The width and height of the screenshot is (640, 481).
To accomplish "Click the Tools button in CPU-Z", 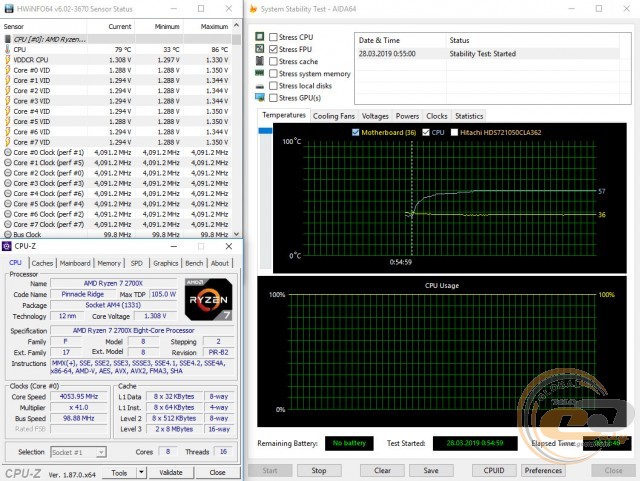I will pyautogui.click(x=119, y=472).
